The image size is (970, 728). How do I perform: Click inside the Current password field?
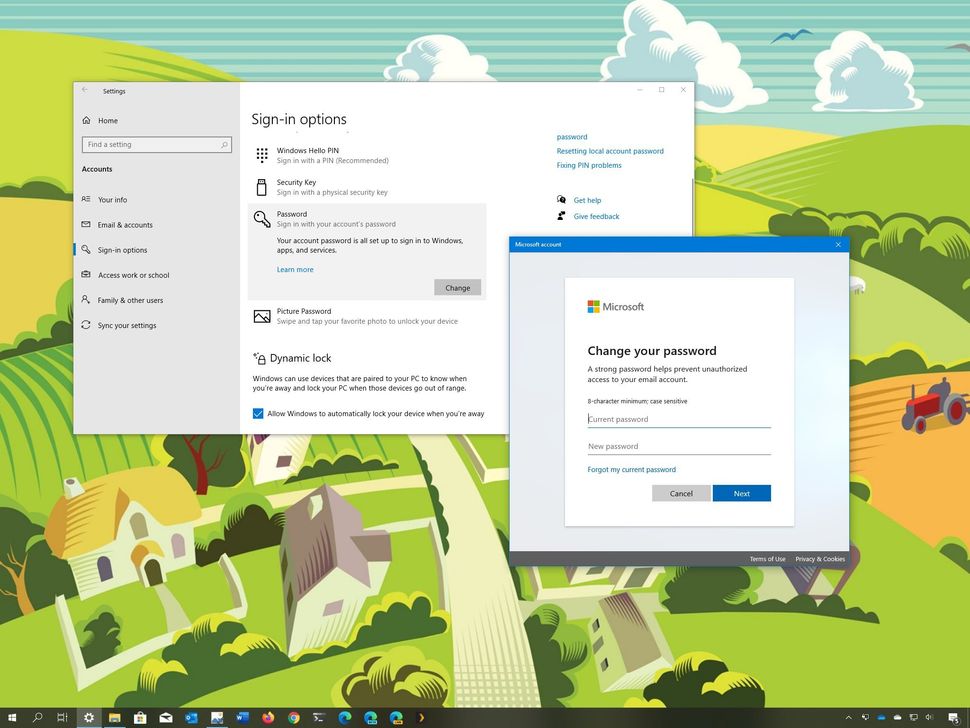660,419
